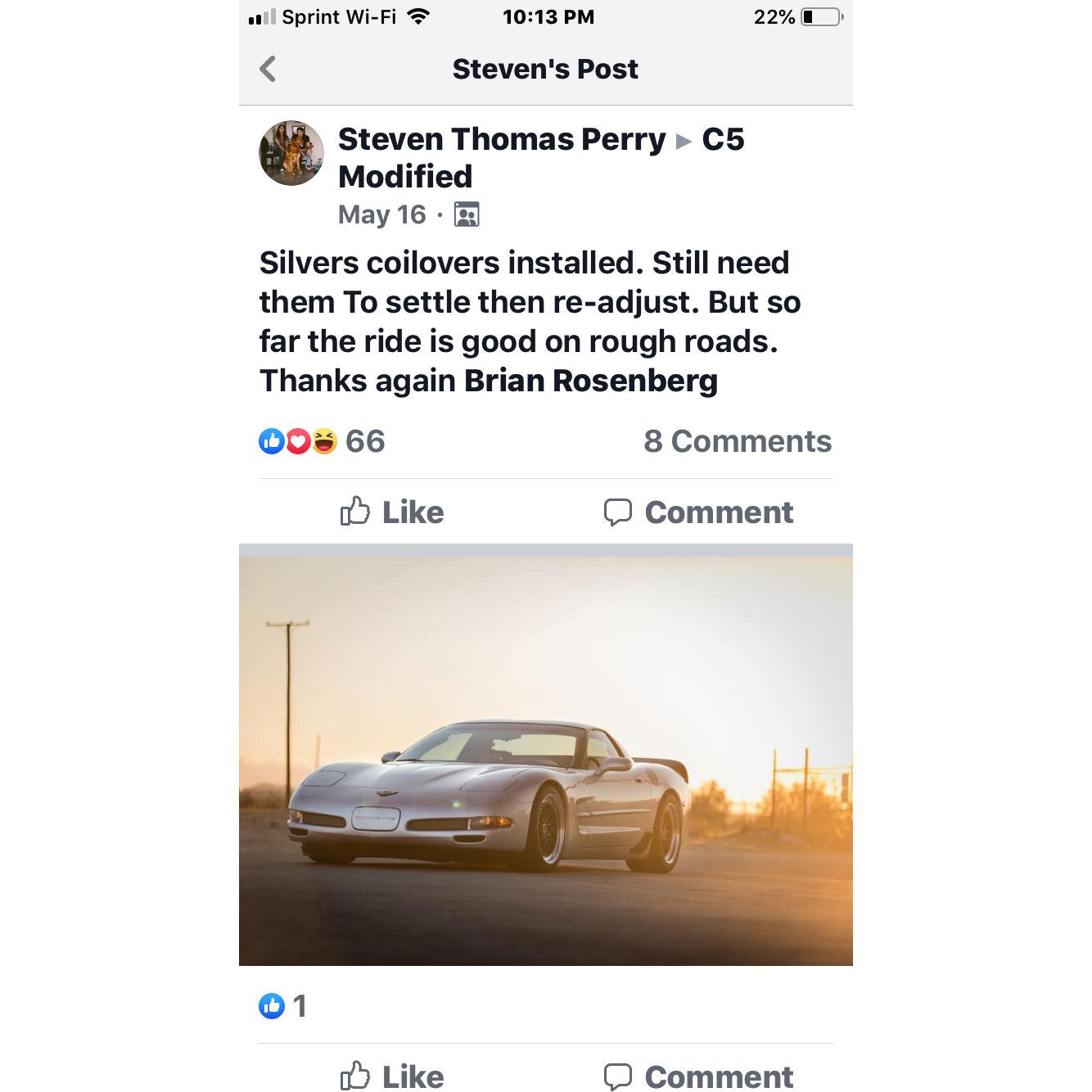
Task: Tap the red heart reaction icon
Action: click(298, 441)
